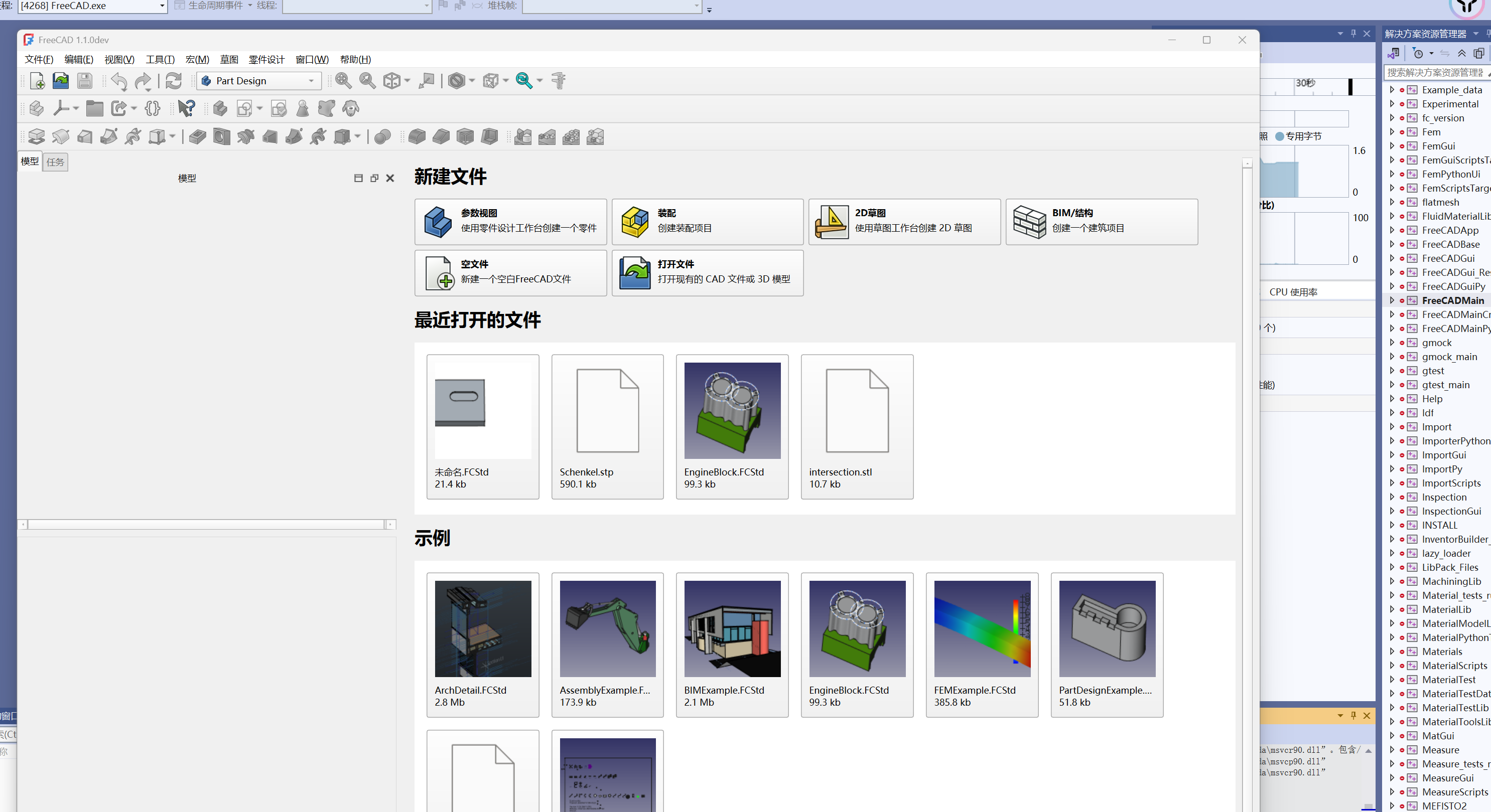Click the sheep-head icon in toolbar
Screen dimensions: 1491x812
[351, 108]
